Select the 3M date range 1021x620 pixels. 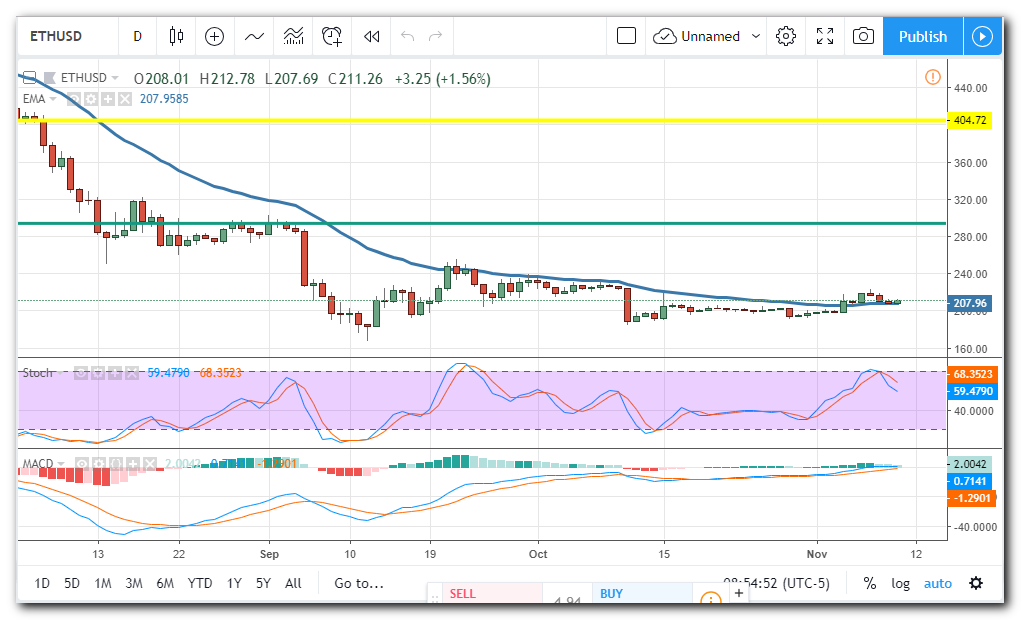(133, 583)
